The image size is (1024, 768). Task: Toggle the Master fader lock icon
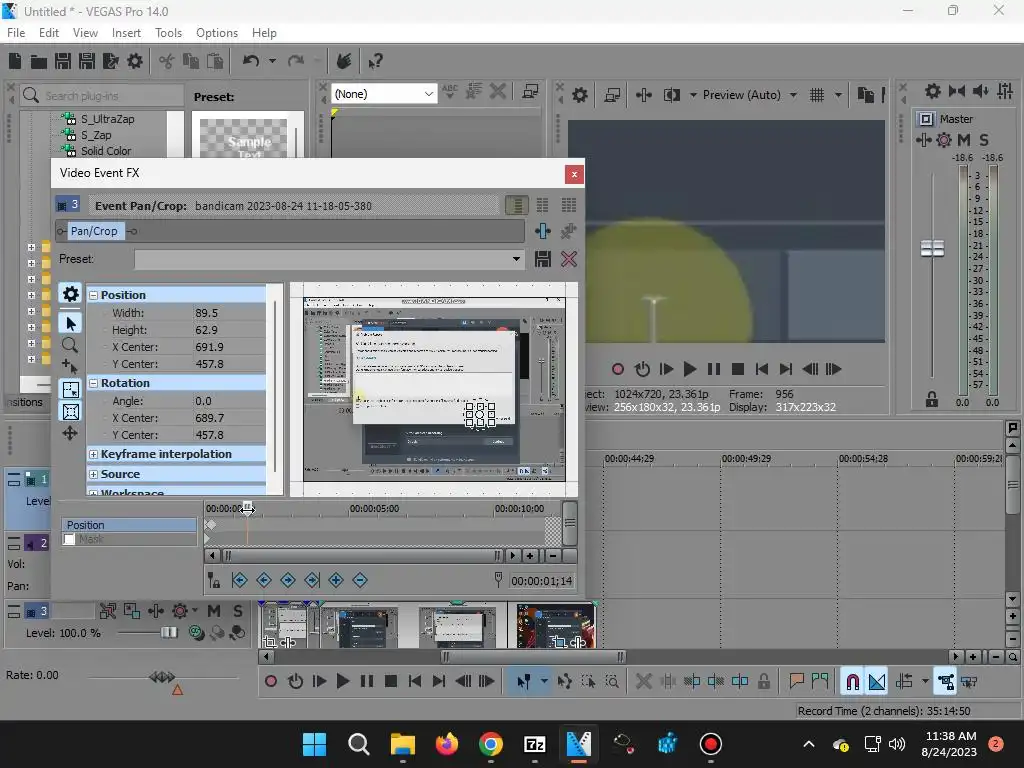pyautogui.click(x=932, y=400)
